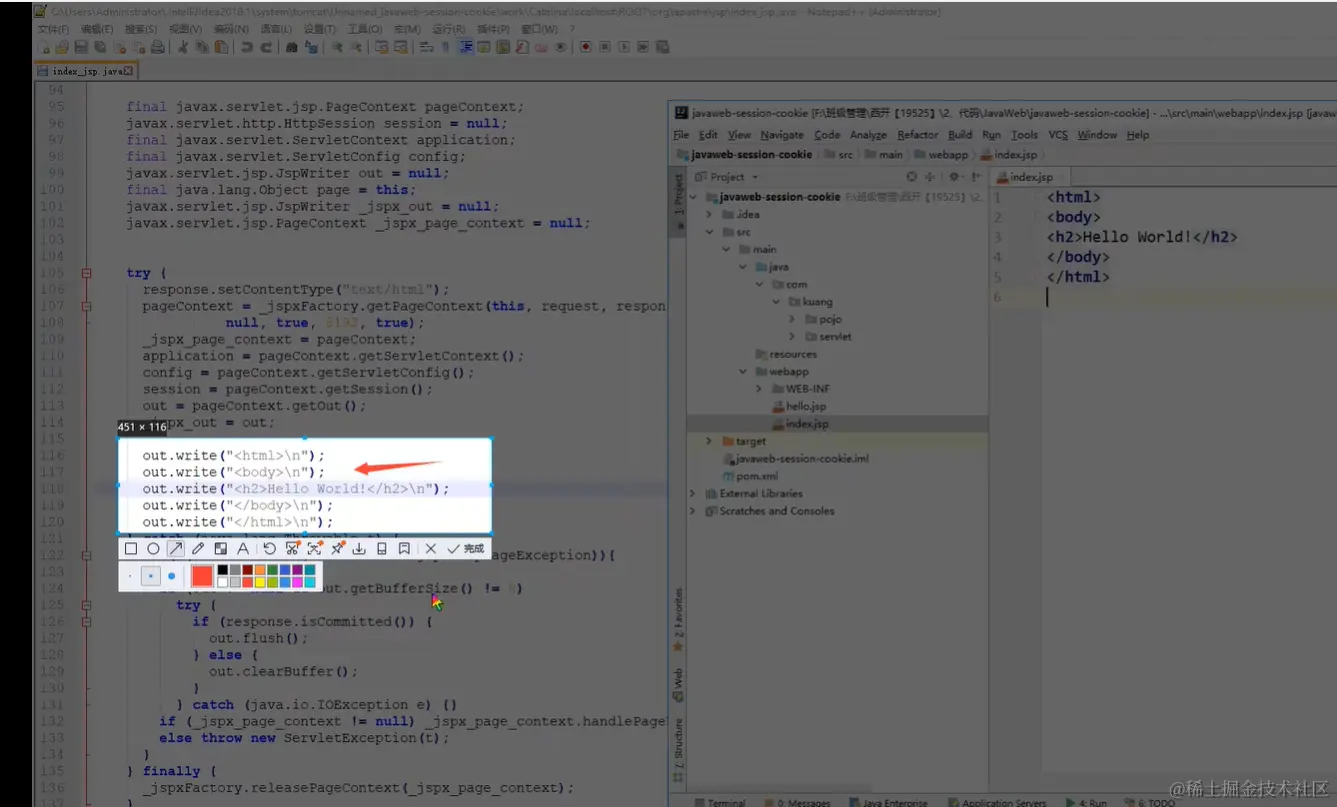The image size is (1337, 807).
Task: Click the large current red color swatch
Action: [202, 576]
